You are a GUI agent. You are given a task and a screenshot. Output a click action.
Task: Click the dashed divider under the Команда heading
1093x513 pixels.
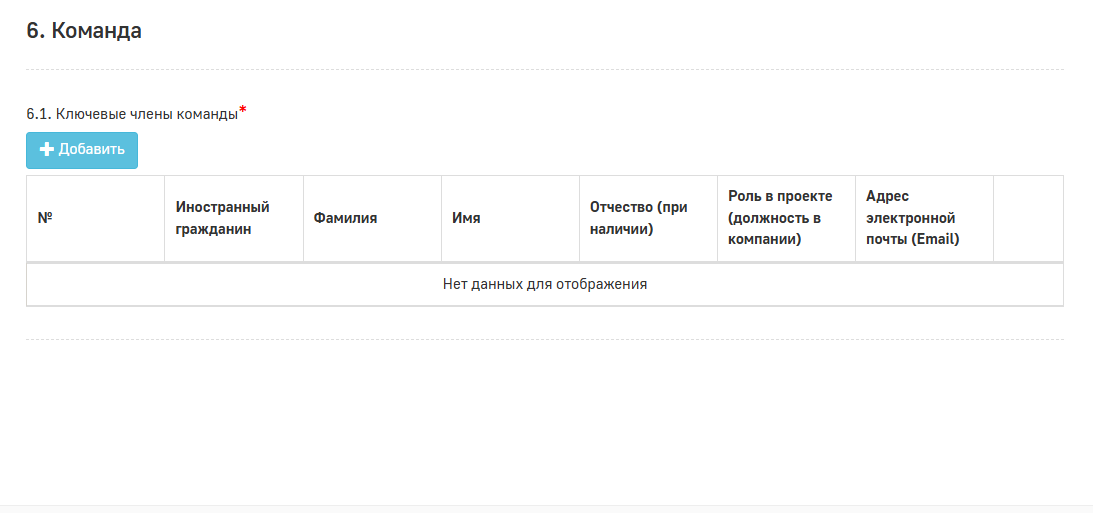pyautogui.click(x=545, y=70)
